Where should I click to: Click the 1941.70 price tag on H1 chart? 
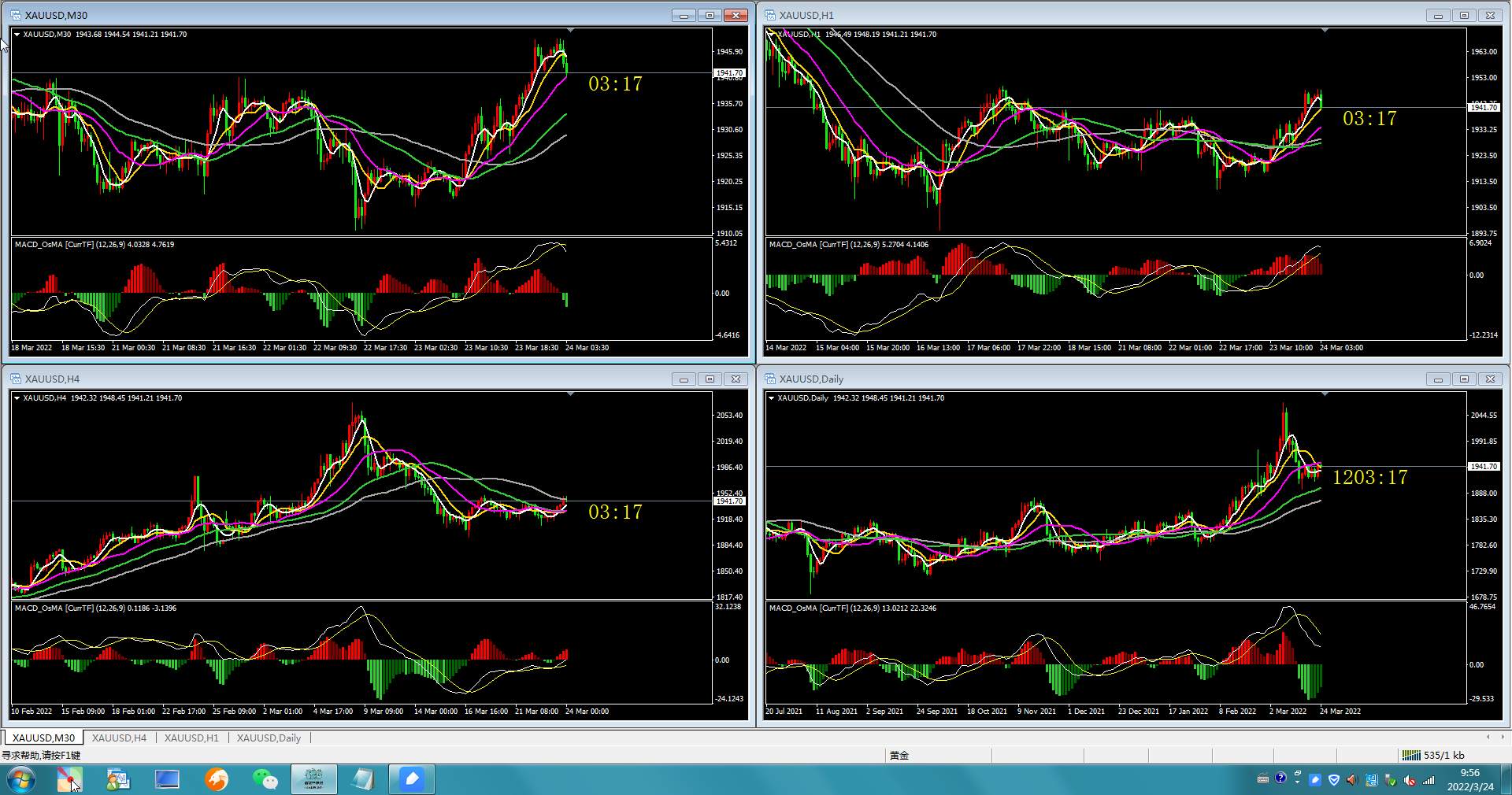pos(1484,107)
